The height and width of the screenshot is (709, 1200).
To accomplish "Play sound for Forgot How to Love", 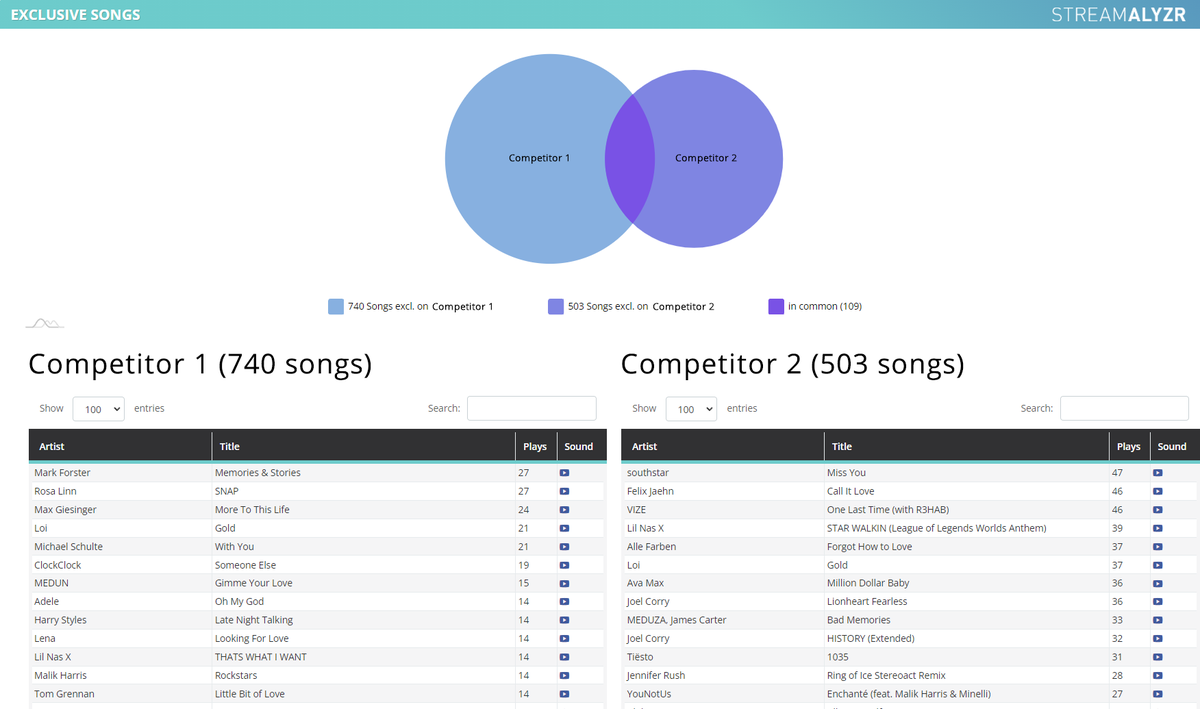I will [x=1158, y=547].
